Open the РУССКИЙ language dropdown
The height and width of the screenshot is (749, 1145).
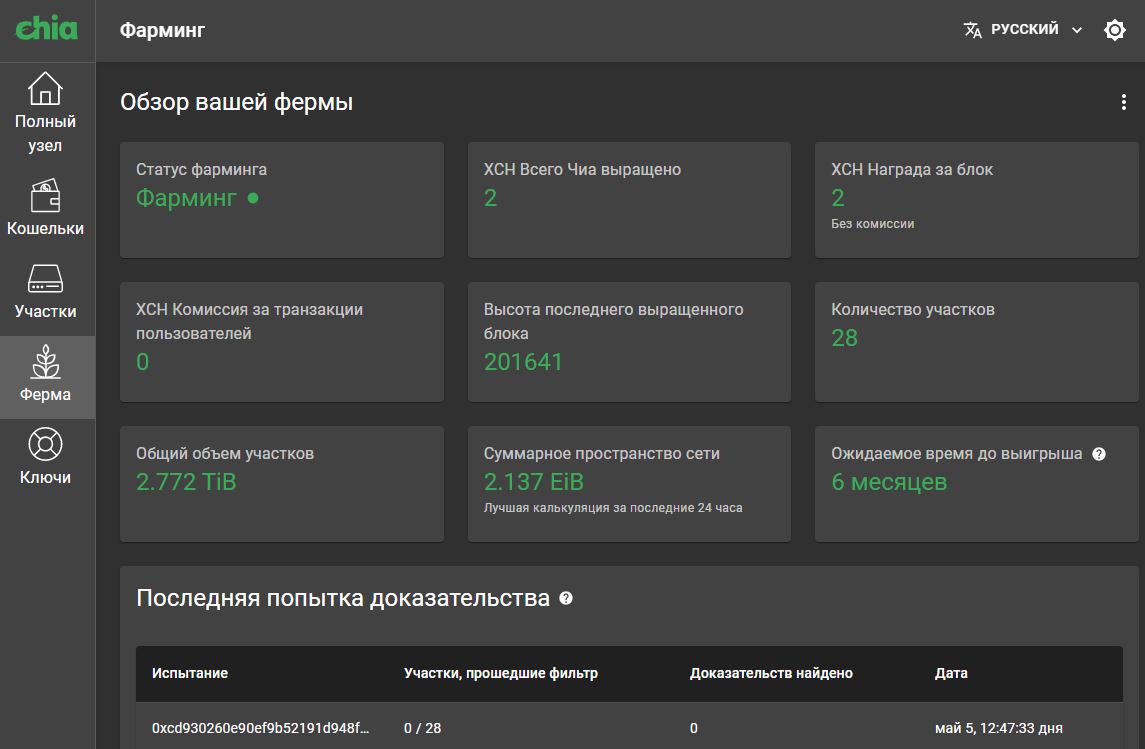[x=1024, y=30]
